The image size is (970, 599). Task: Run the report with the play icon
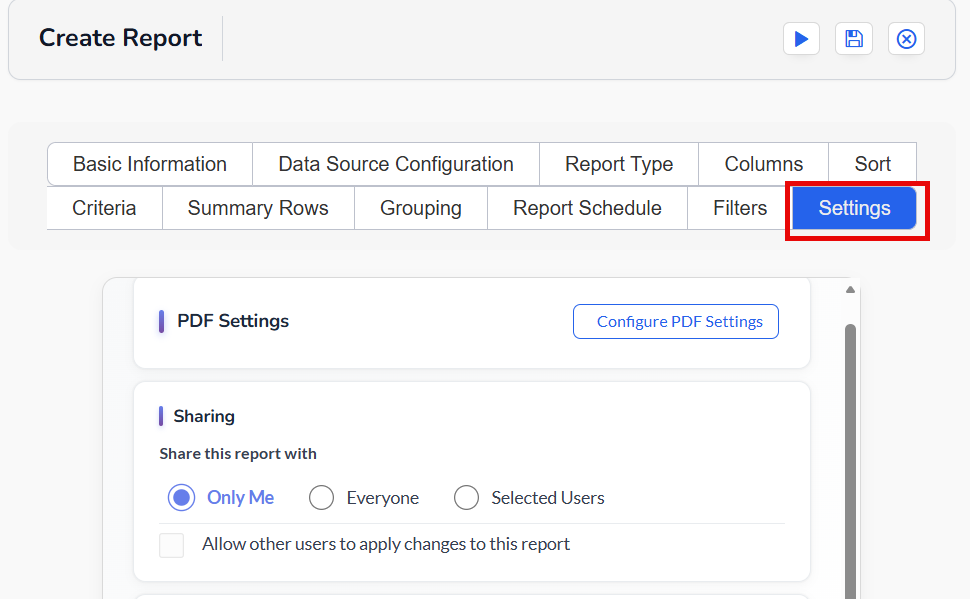tap(801, 39)
